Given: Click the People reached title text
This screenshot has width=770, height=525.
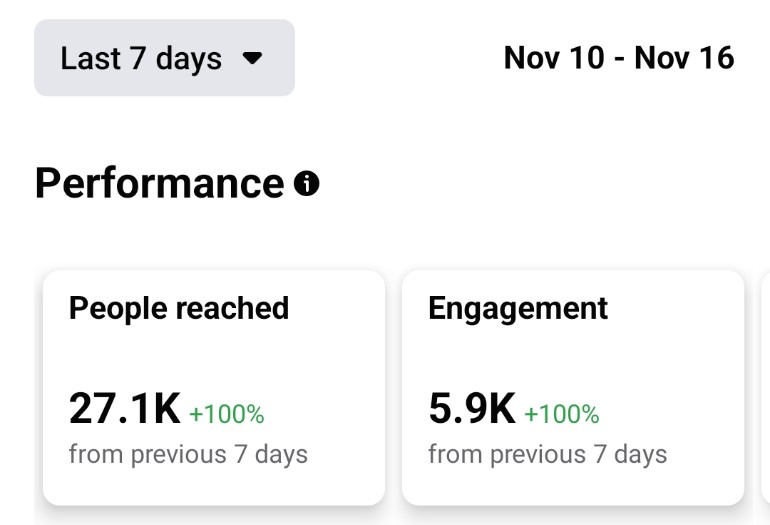Looking at the screenshot, I should [x=179, y=308].
